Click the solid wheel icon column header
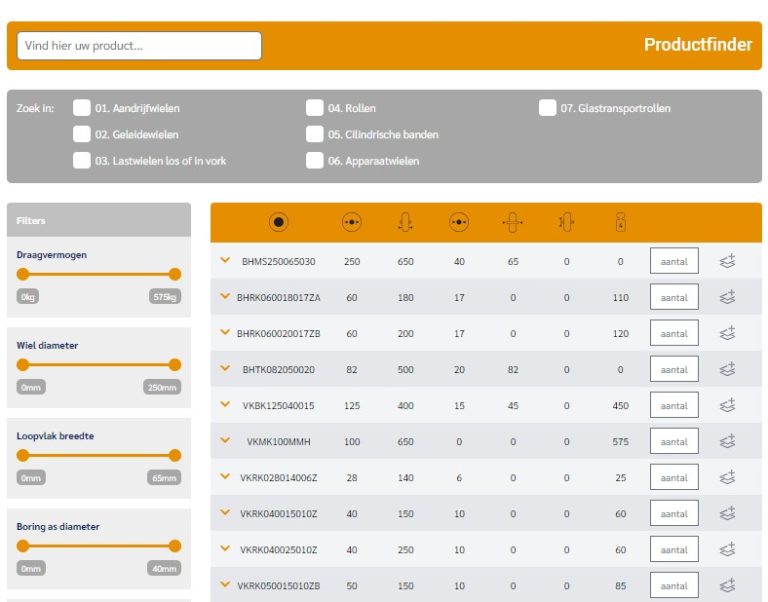The width and height of the screenshot is (768, 602). click(278, 223)
